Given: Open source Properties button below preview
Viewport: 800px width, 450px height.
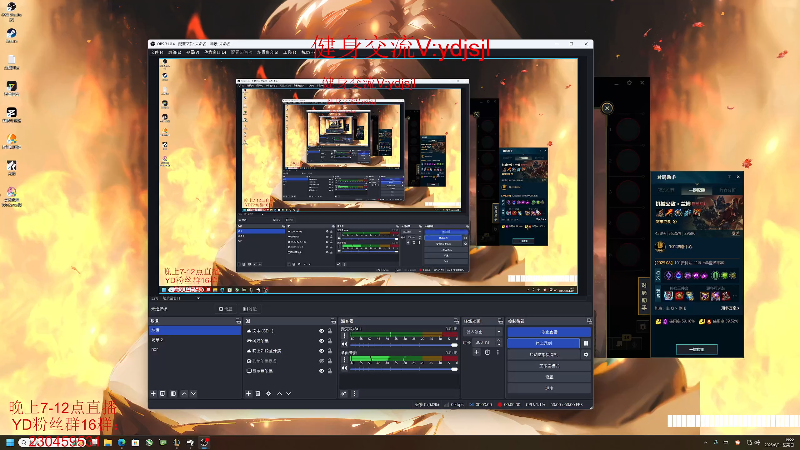Looking at the screenshot, I should click(x=226, y=309).
